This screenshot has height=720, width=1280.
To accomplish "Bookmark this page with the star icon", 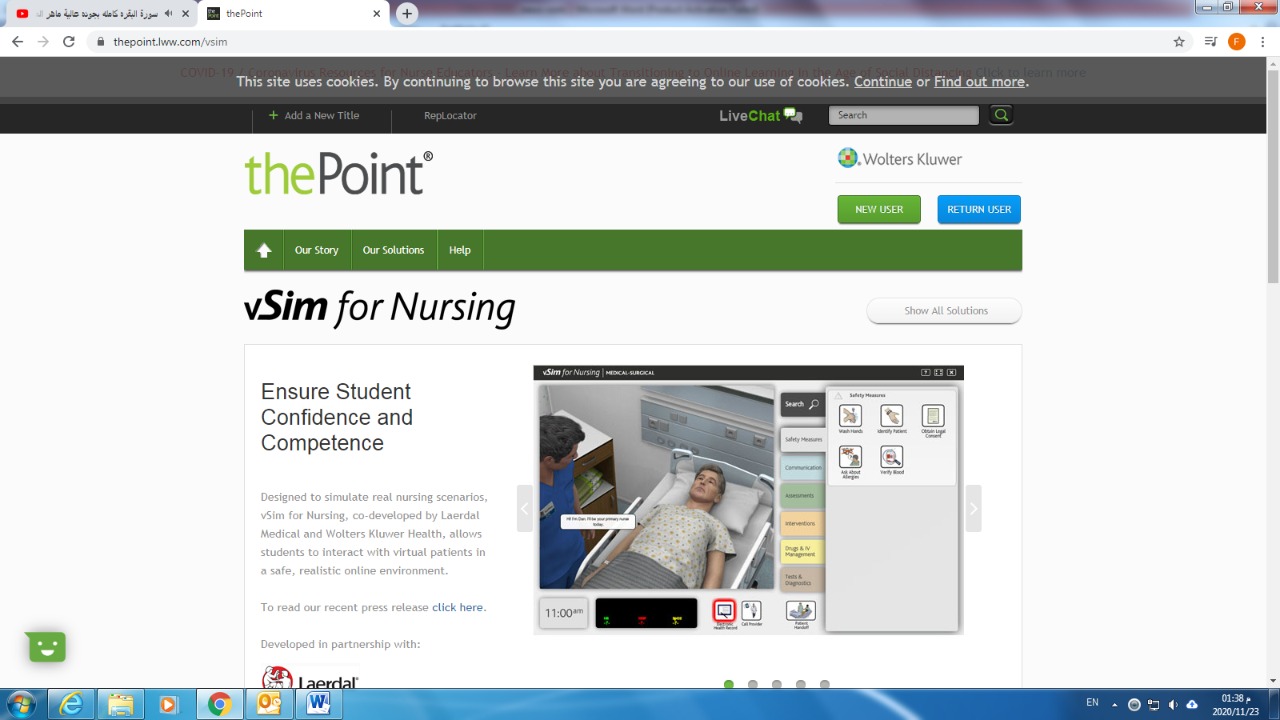I will tap(1179, 42).
